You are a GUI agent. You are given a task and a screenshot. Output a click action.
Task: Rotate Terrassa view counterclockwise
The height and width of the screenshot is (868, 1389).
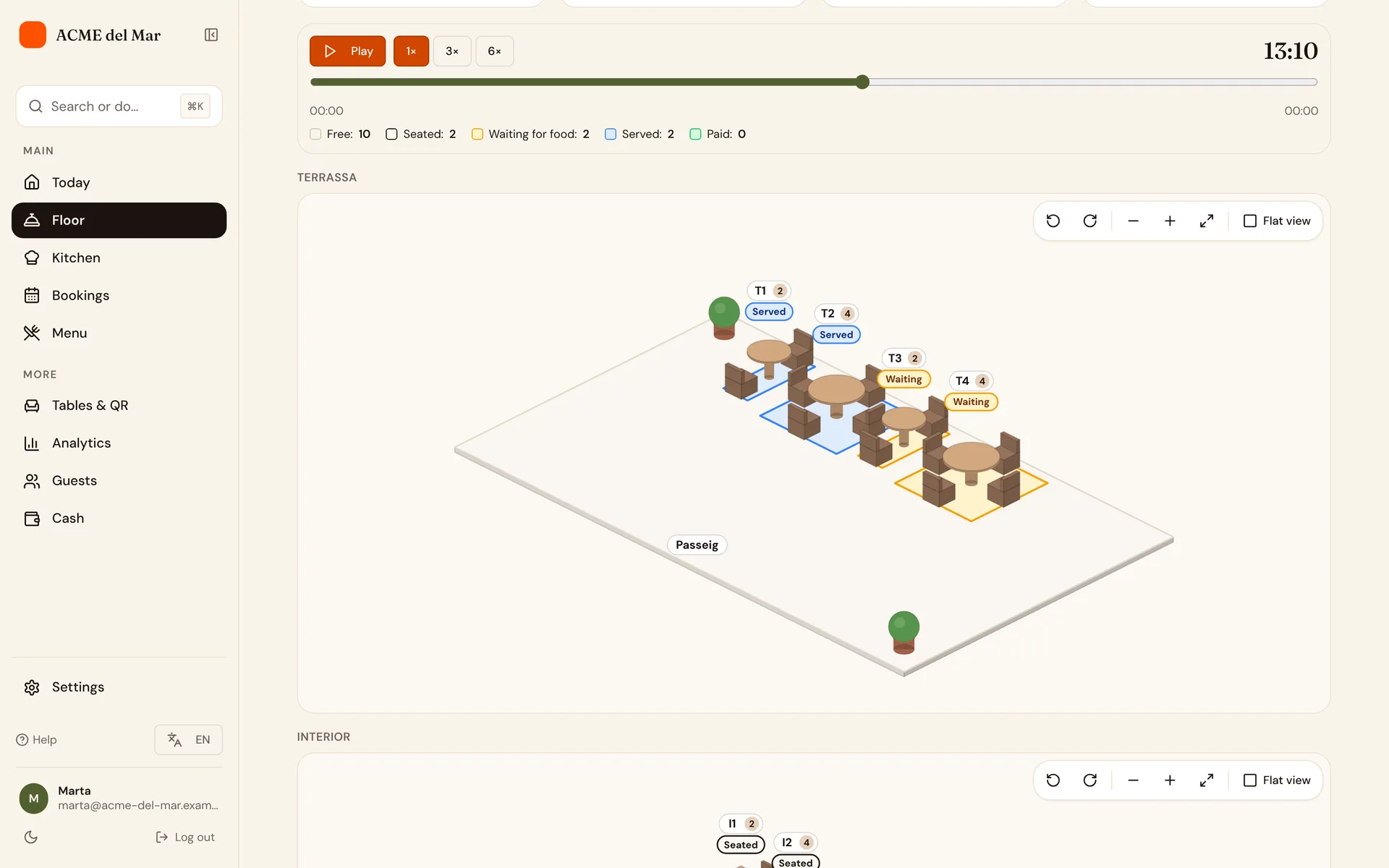tap(1053, 221)
